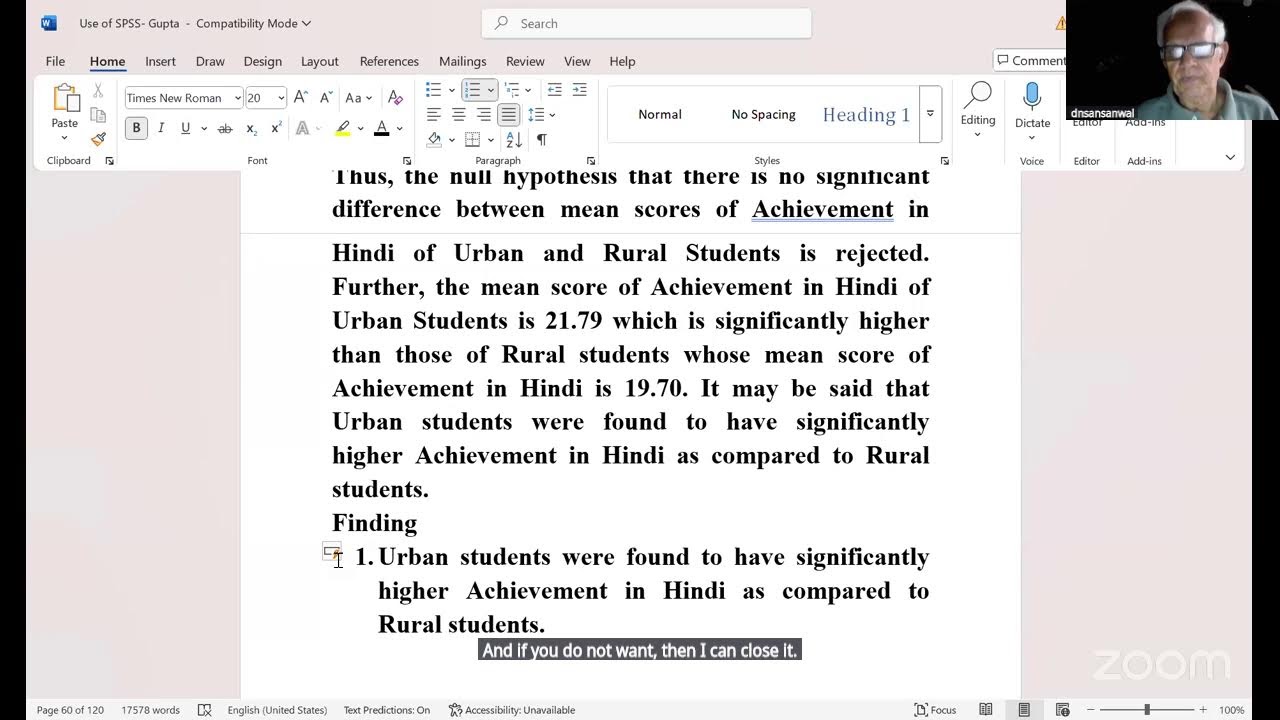
Task: Open the Comments button
Action: pyautogui.click(x=1030, y=61)
